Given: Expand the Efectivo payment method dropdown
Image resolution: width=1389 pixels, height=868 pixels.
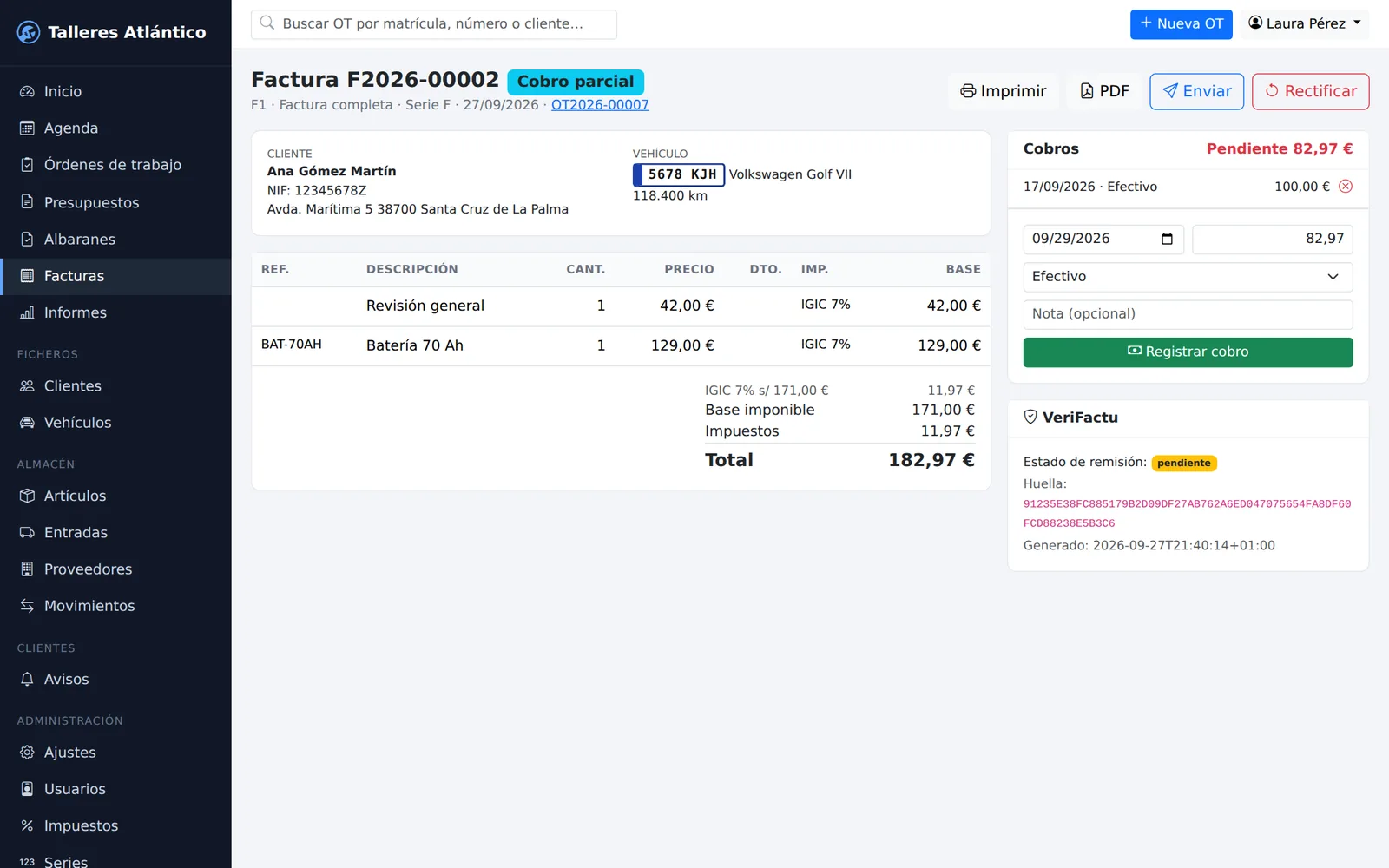Looking at the screenshot, I should click(1188, 277).
